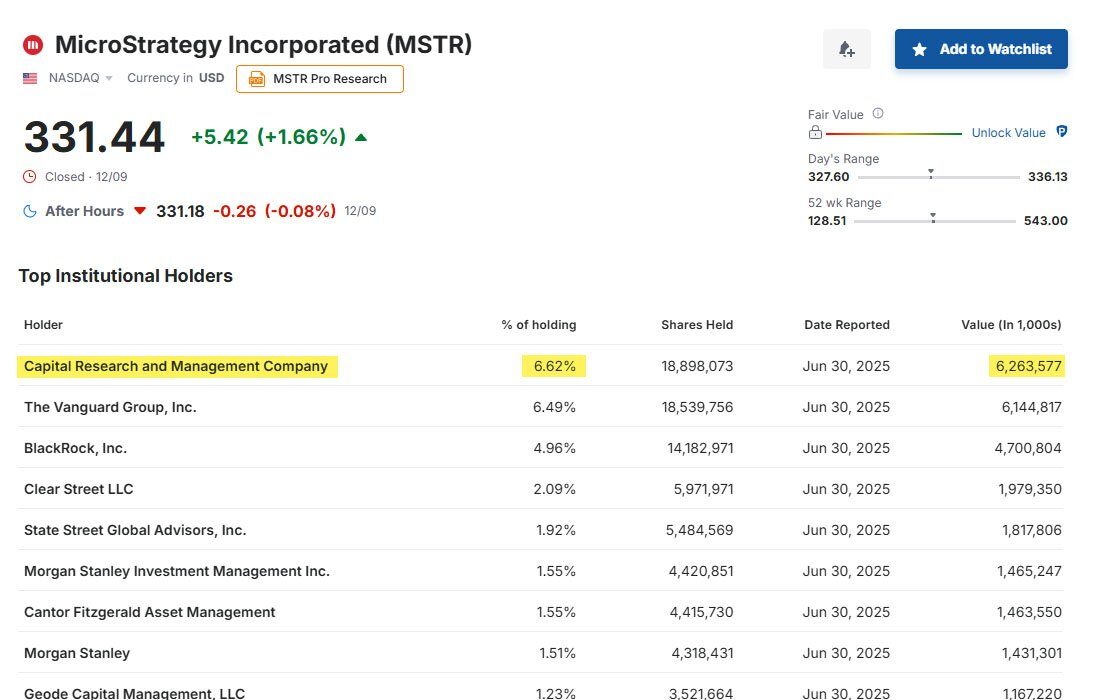Click the Top Institutional Holders heading

pos(126,276)
